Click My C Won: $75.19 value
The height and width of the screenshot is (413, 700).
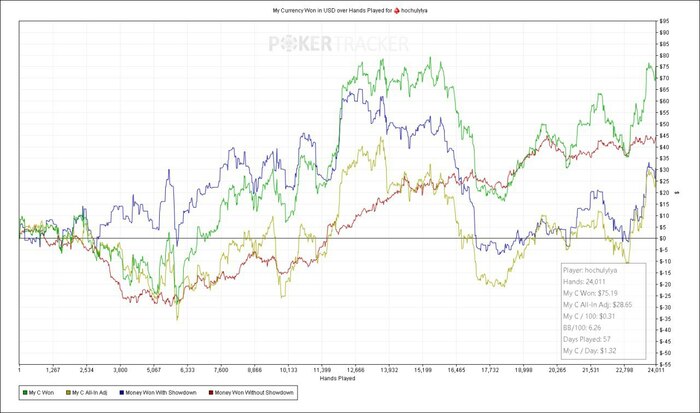[590, 293]
